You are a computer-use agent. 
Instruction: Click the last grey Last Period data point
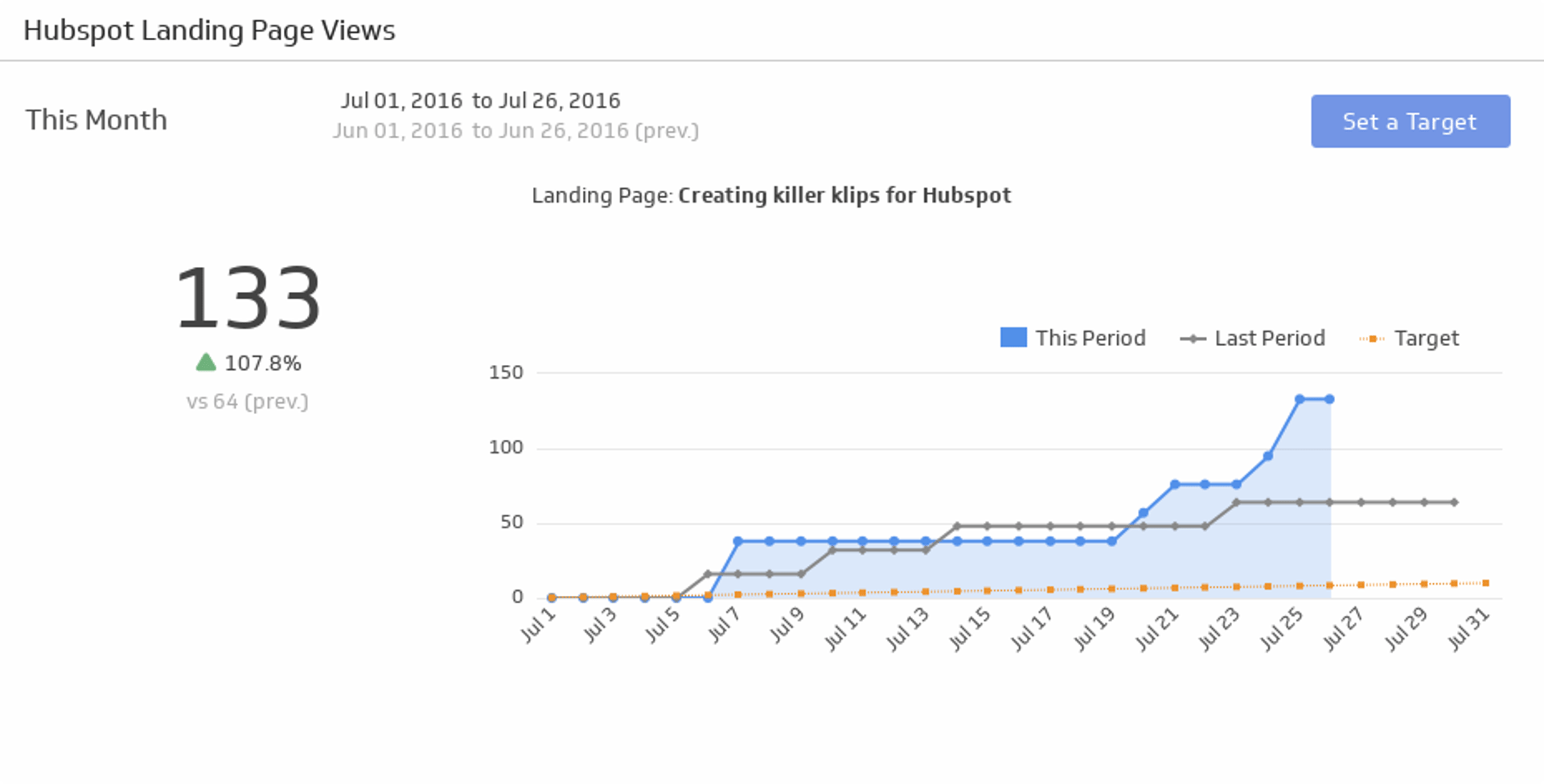pos(1454,503)
